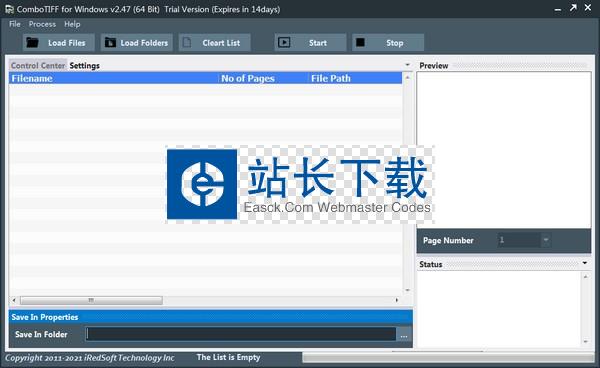Screen dimensions: 600x368
Task: Browse for Save In Folder with ellipsis button
Action: coord(404,334)
